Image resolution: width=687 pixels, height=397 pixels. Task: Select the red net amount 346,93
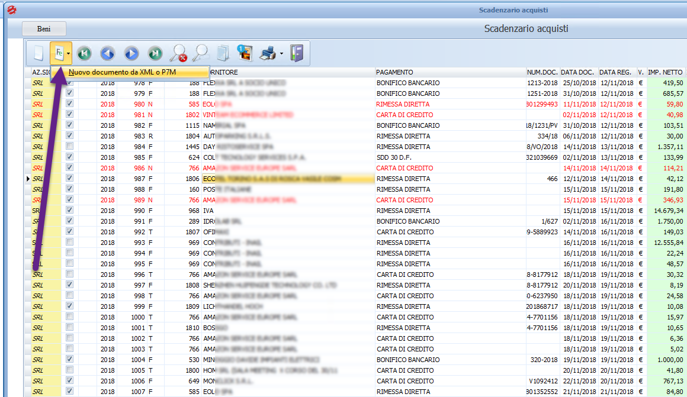673,200
